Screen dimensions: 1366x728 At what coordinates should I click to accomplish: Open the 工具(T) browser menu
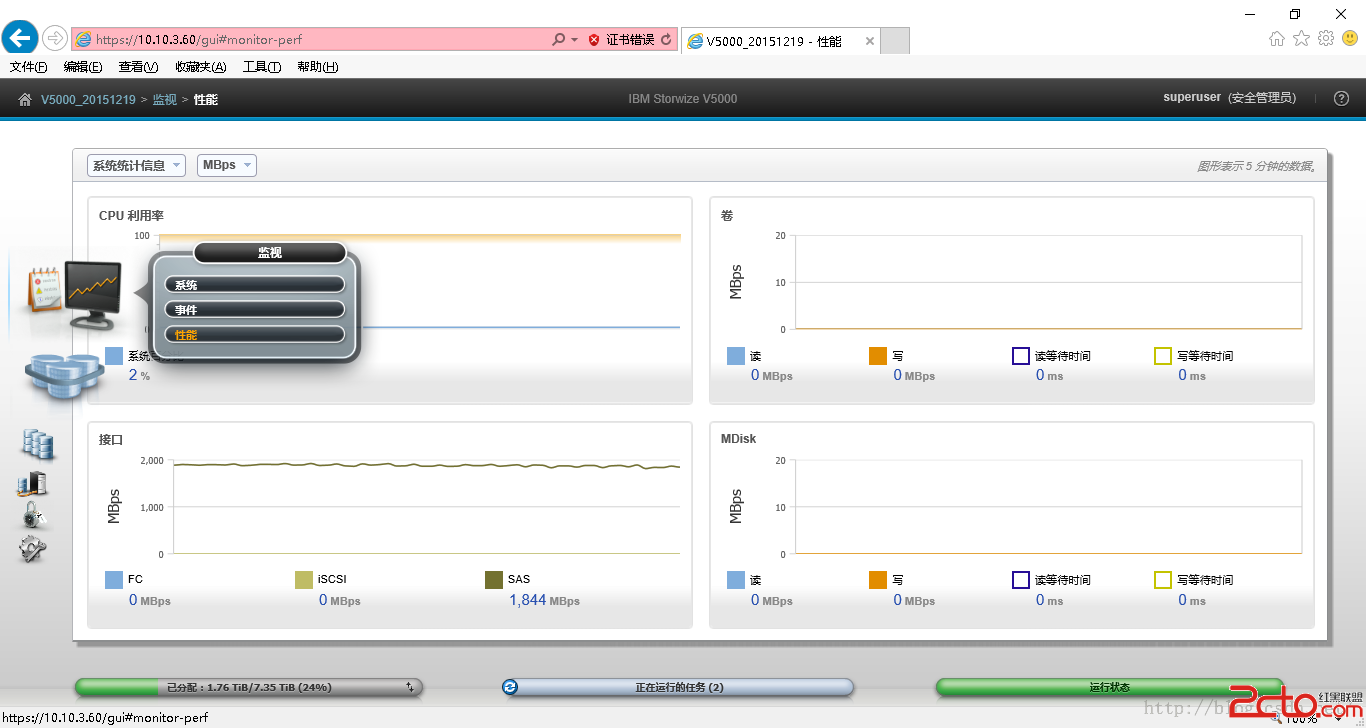[262, 67]
